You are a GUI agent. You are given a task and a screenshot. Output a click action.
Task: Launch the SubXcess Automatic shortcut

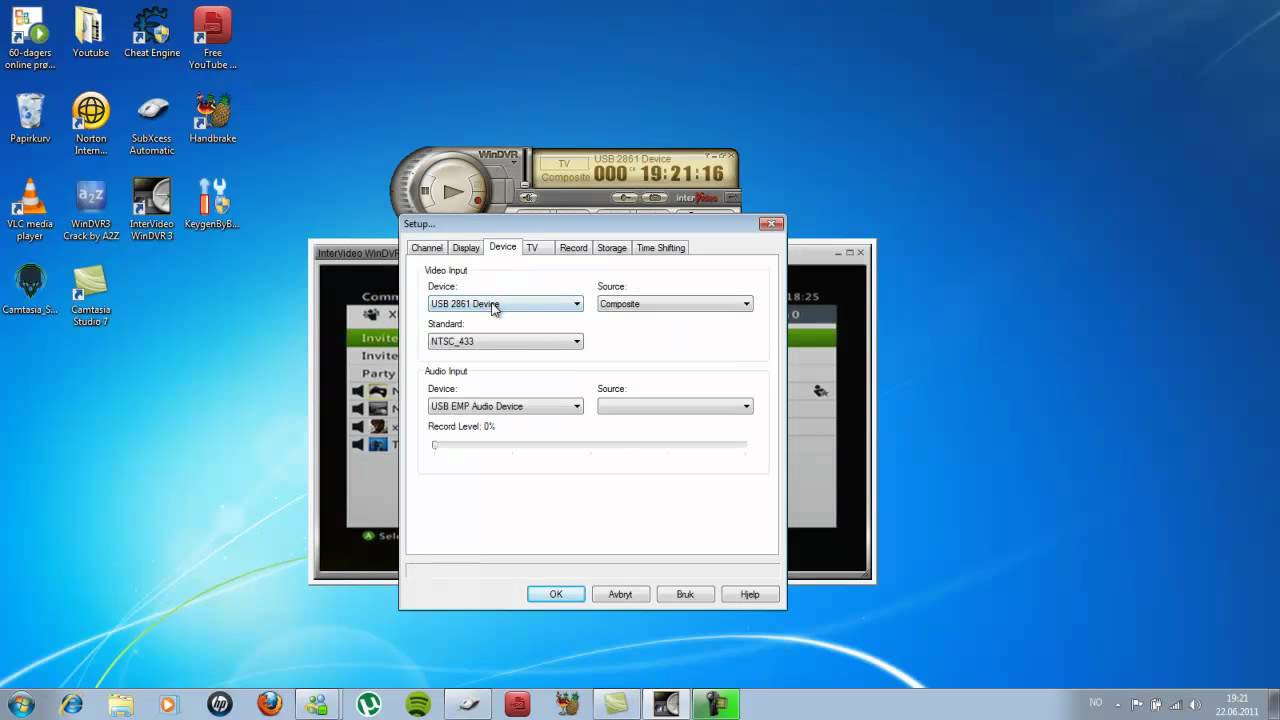[x=152, y=125]
